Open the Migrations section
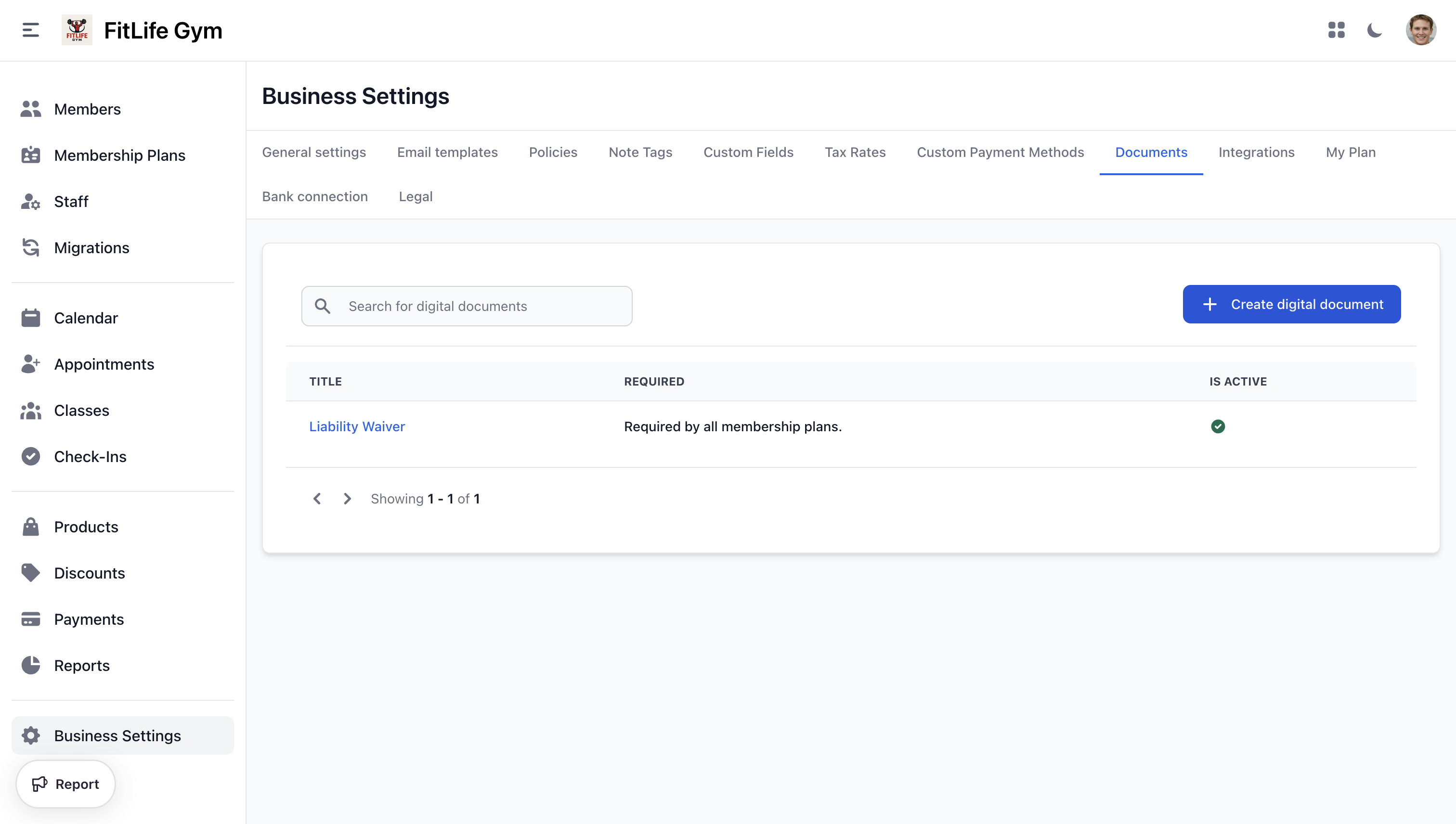 tap(91, 247)
